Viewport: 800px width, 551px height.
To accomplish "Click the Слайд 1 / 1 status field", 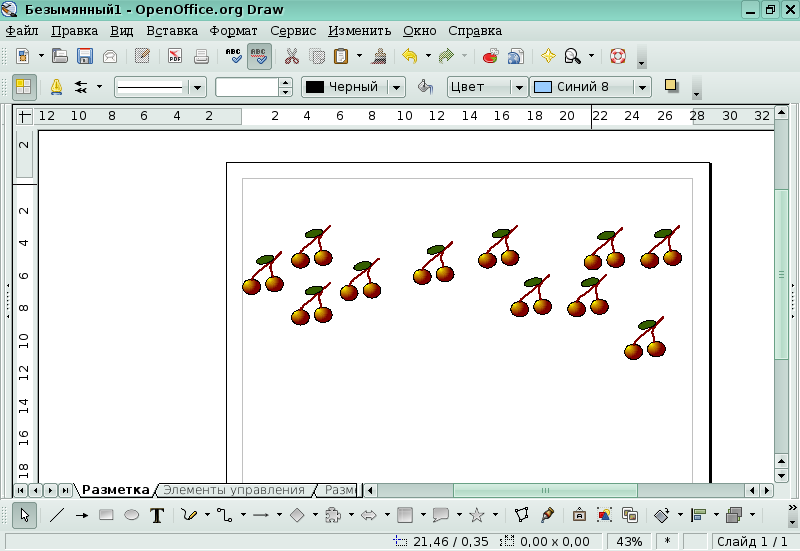I will 752,541.
